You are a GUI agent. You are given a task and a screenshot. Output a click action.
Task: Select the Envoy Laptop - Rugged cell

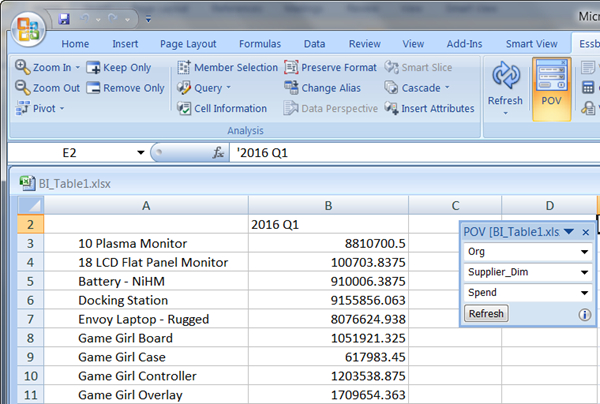coord(146,319)
